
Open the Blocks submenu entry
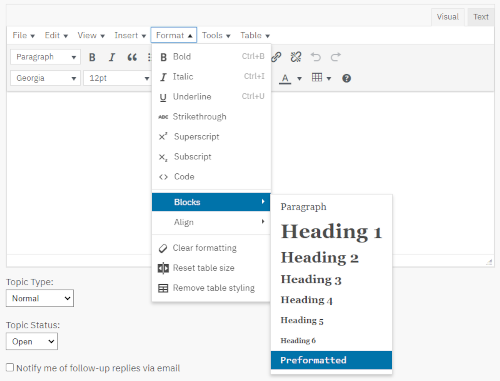coord(211,202)
